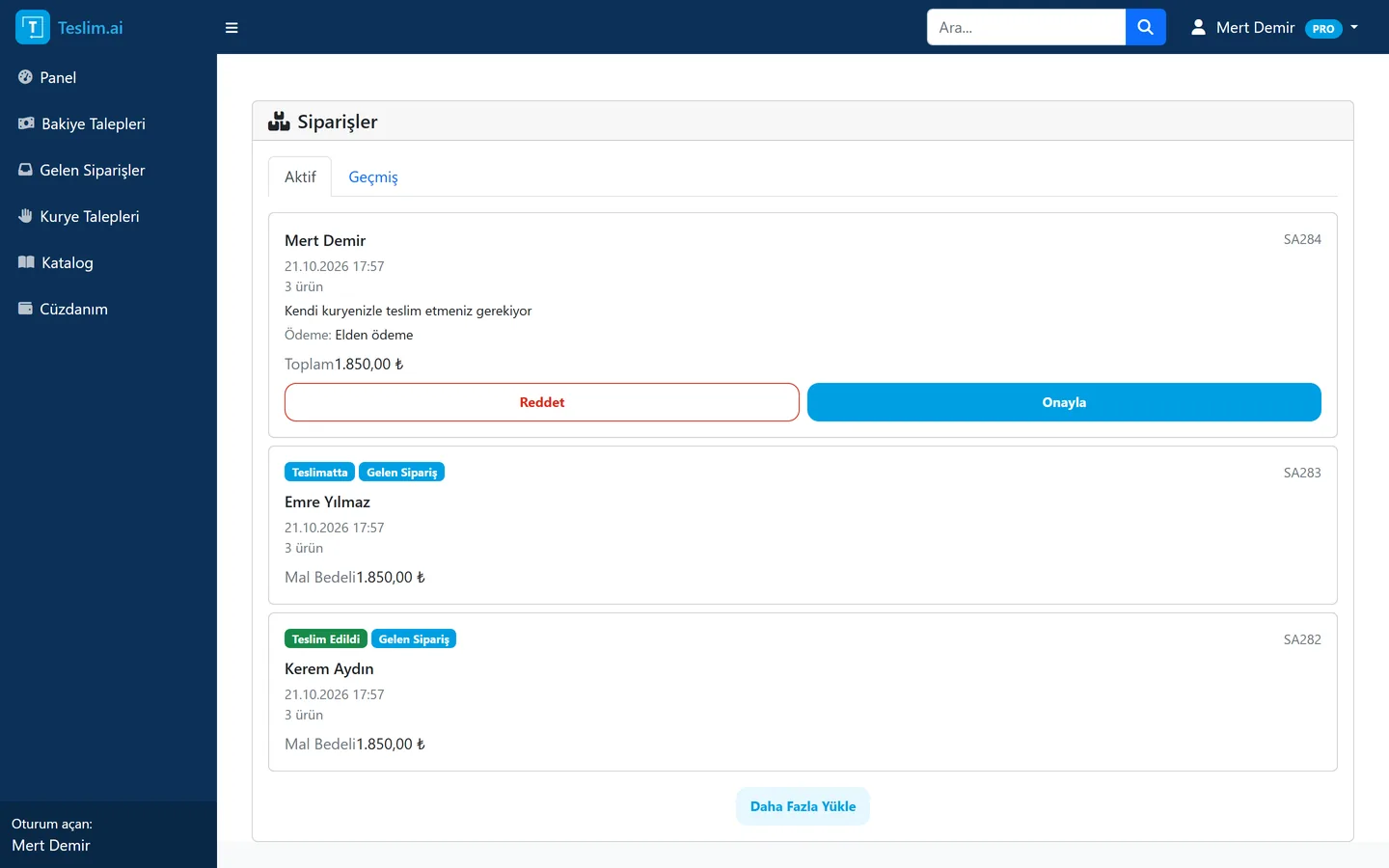Screen dimensions: 1389x868
Task: Click the Oturum açan Mert Demir footer
Action: coord(108,835)
